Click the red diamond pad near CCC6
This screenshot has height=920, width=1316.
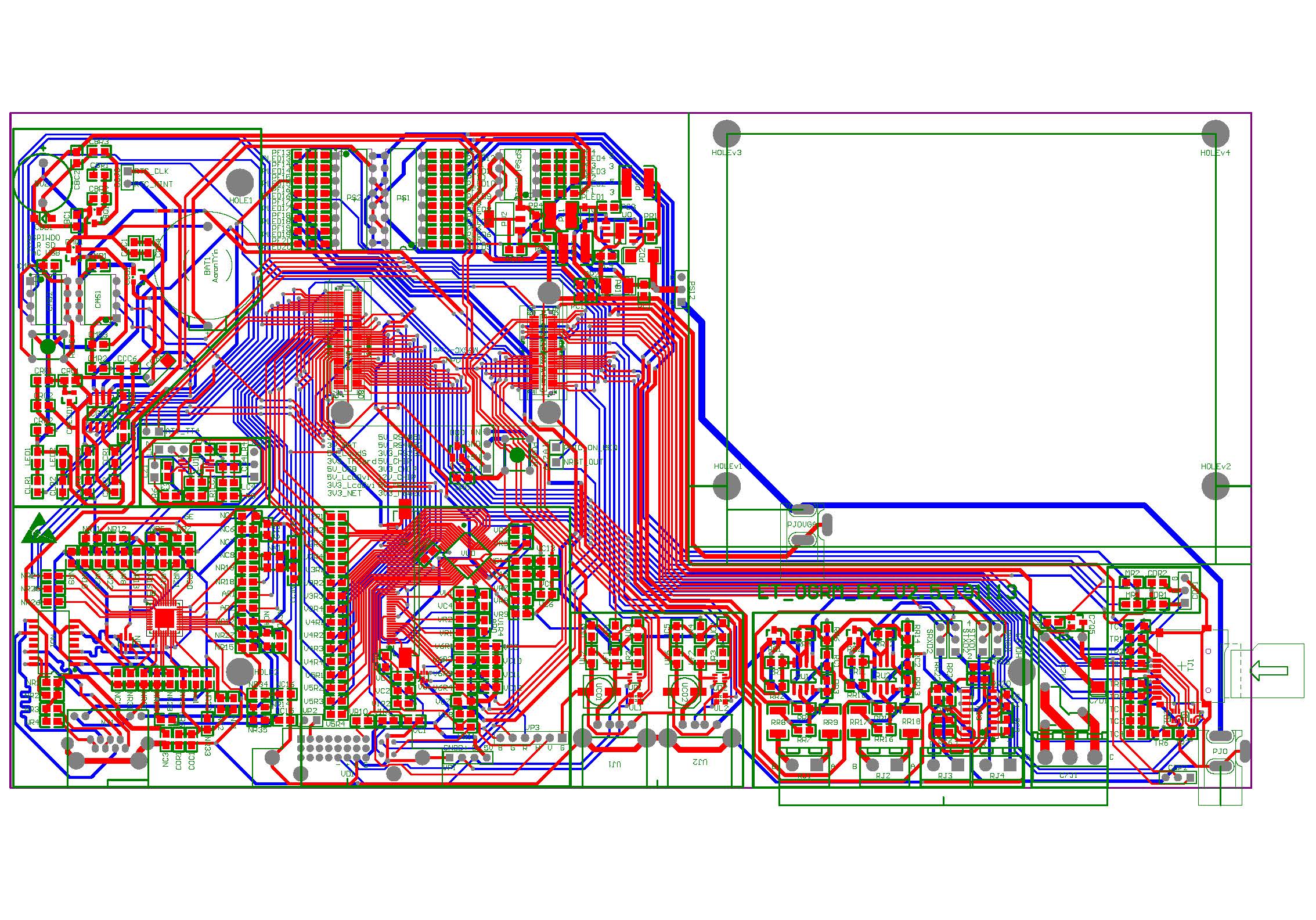click(x=168, y=361)
